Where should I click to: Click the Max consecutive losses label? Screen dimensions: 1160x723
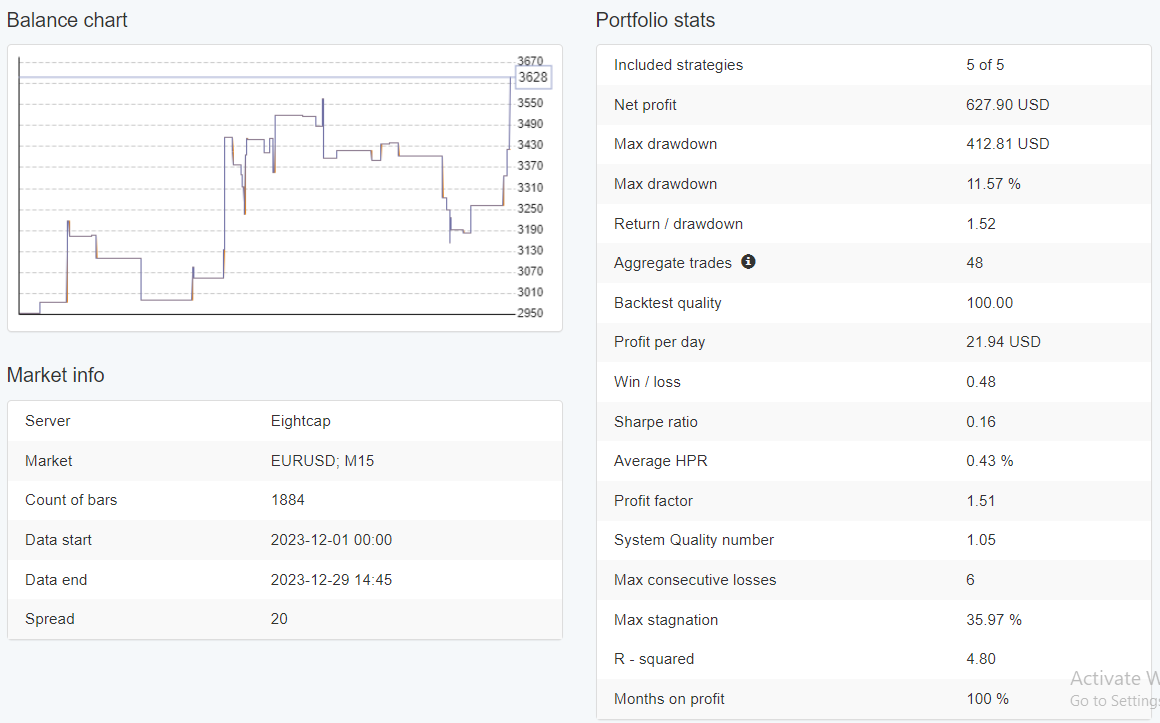[695, 580]
